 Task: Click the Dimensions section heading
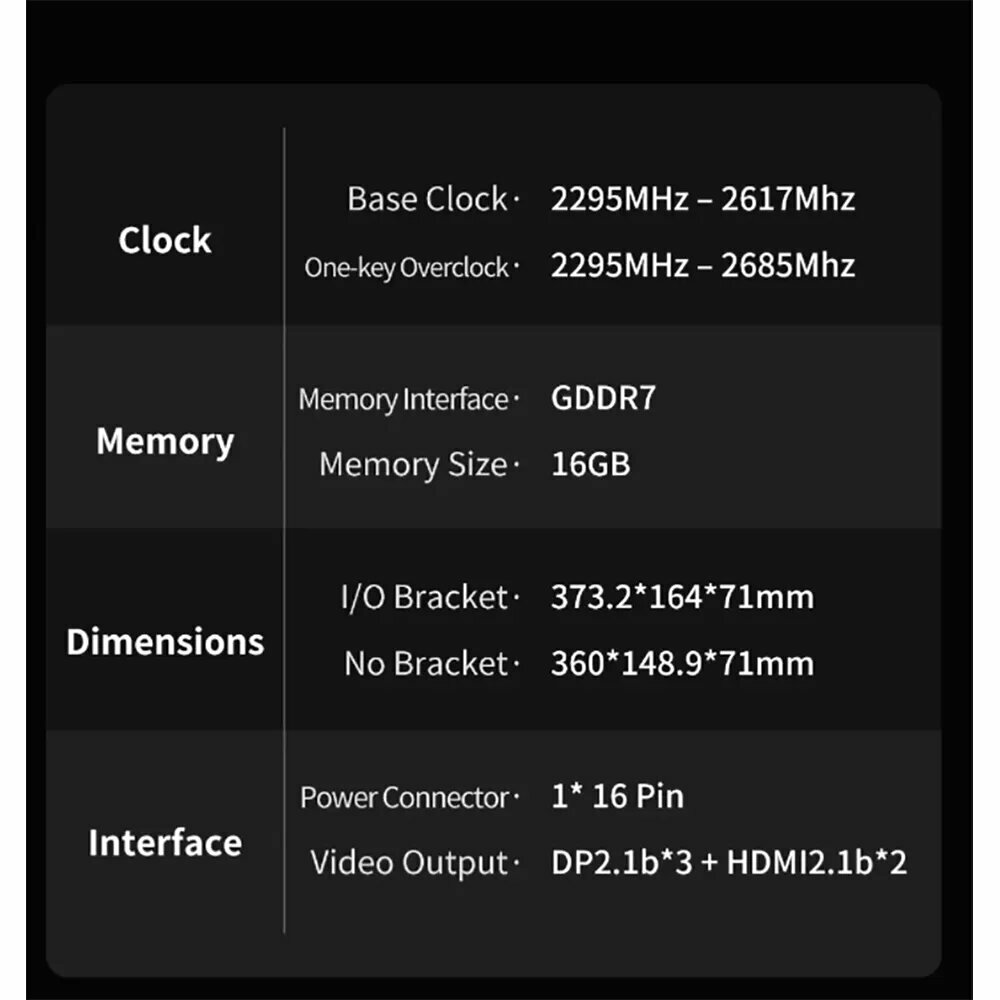coord(165,642)
